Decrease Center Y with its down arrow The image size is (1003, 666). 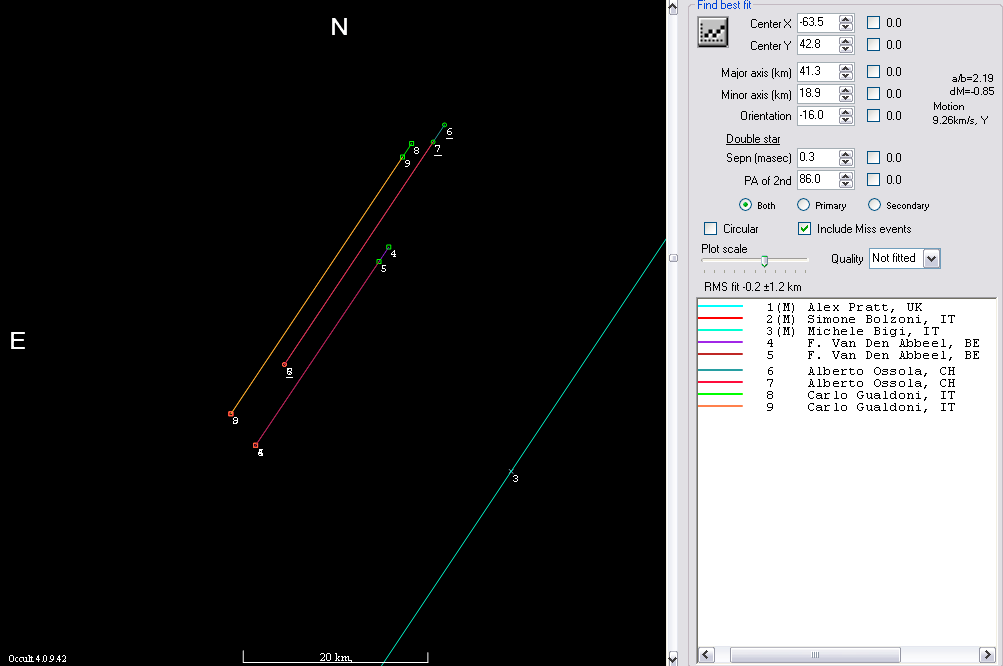tap(846, 49)
